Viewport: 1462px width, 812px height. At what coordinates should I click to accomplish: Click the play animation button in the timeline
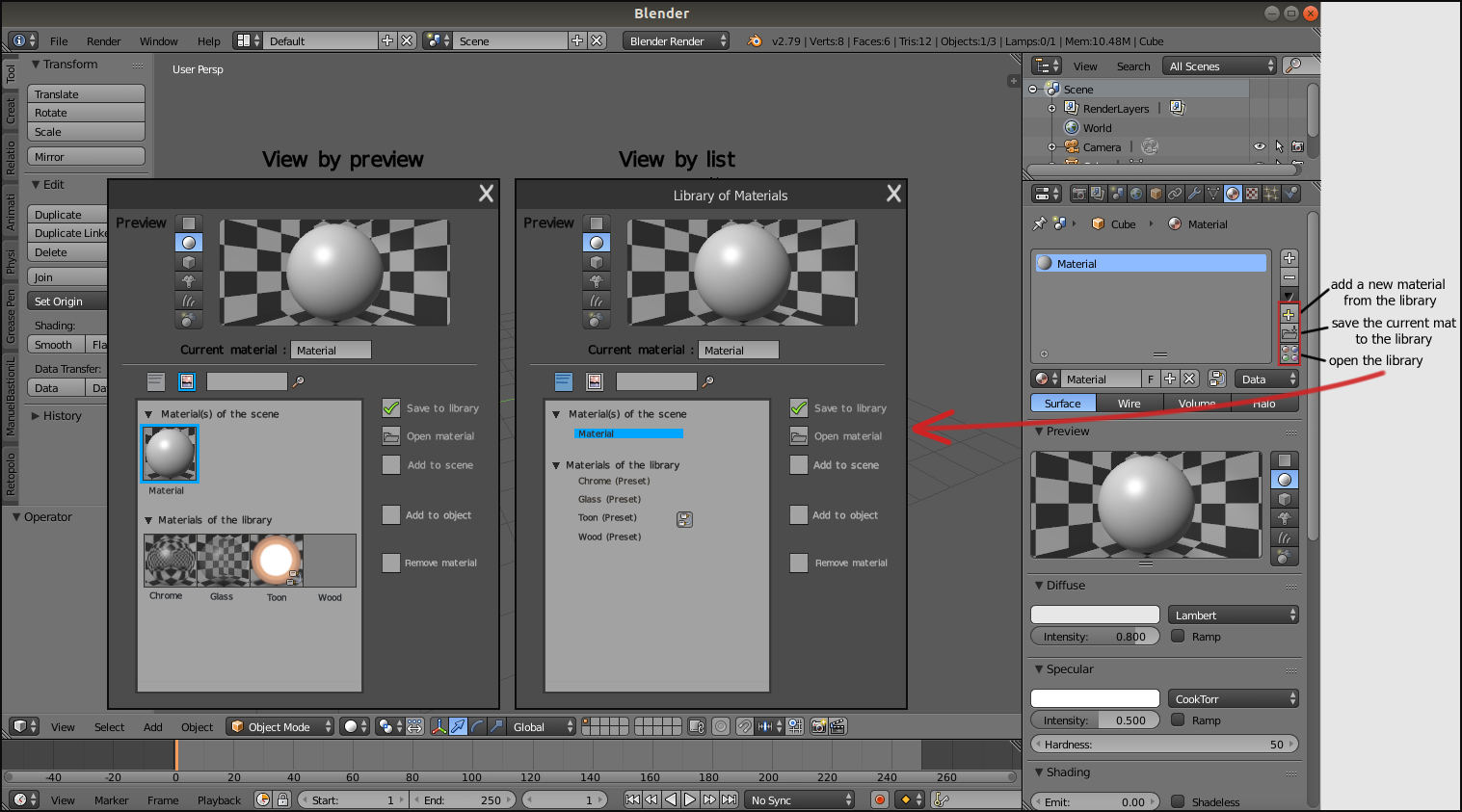[x=690, y=799]
